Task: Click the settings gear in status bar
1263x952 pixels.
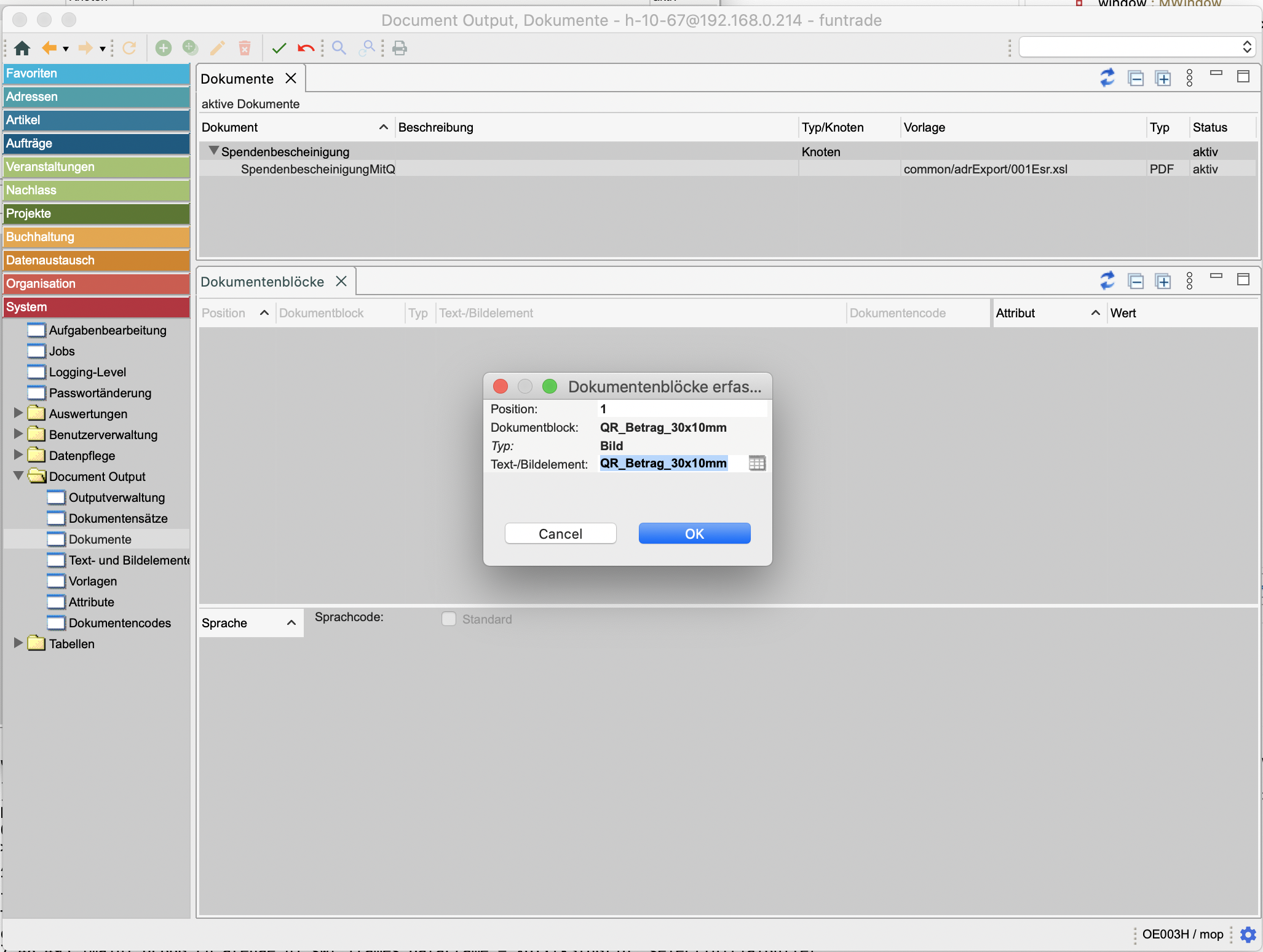Action: [x=1248, y=935]
